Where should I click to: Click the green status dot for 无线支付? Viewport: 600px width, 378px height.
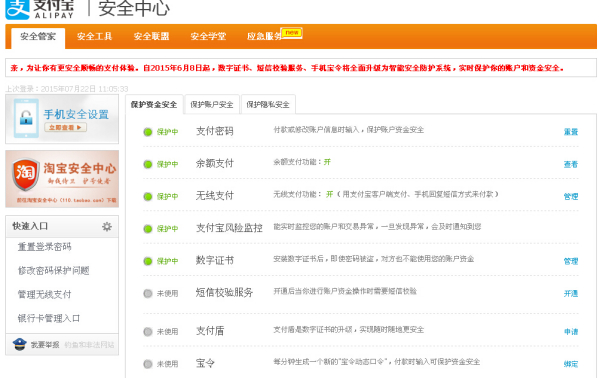pos(148,197)
